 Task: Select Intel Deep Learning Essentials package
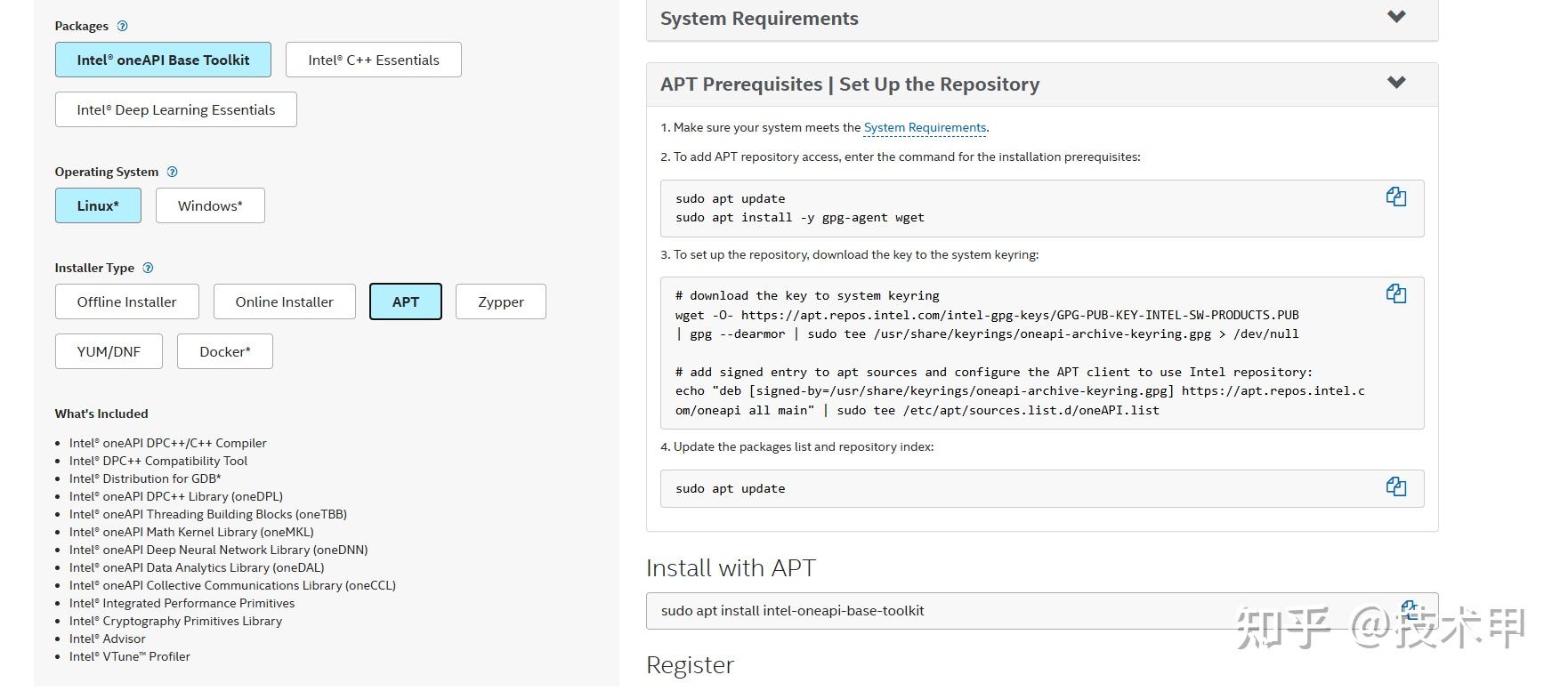(176, 109)
